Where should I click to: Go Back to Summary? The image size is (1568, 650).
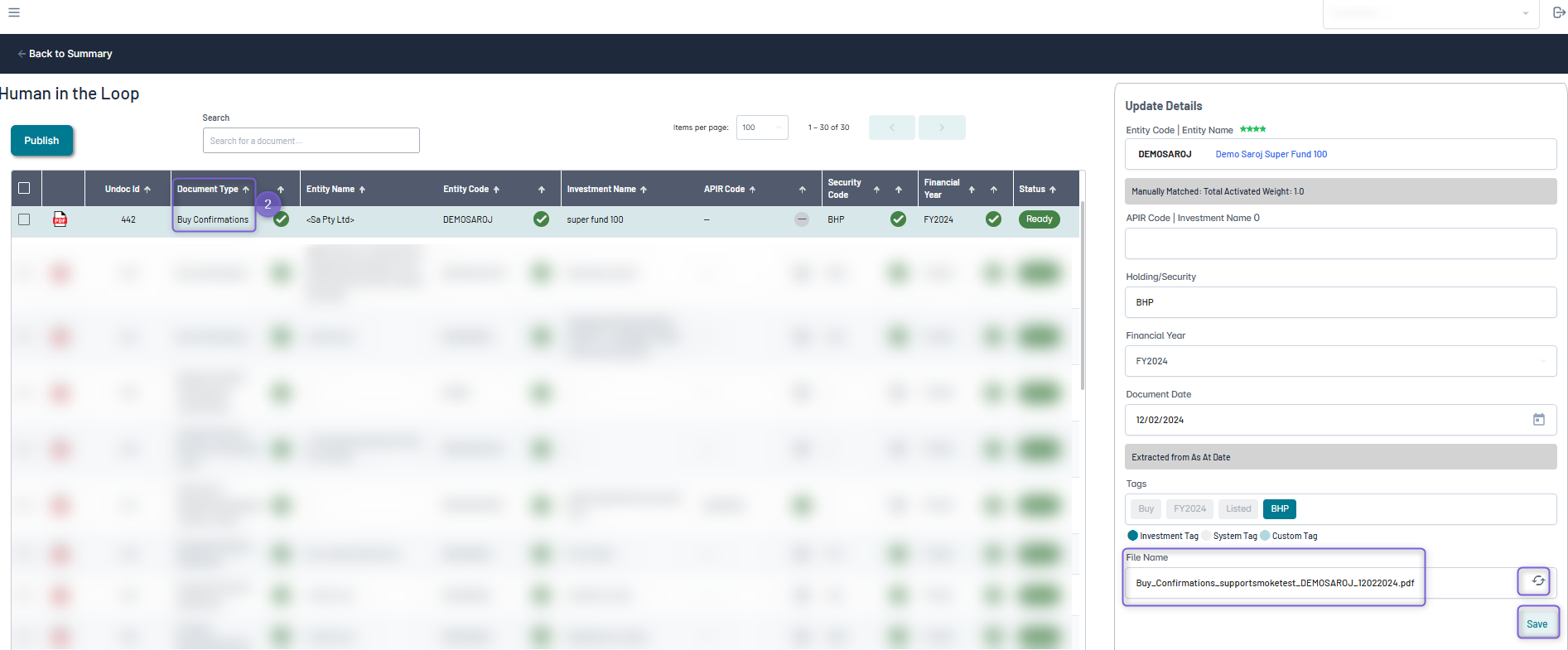[65, 54]
